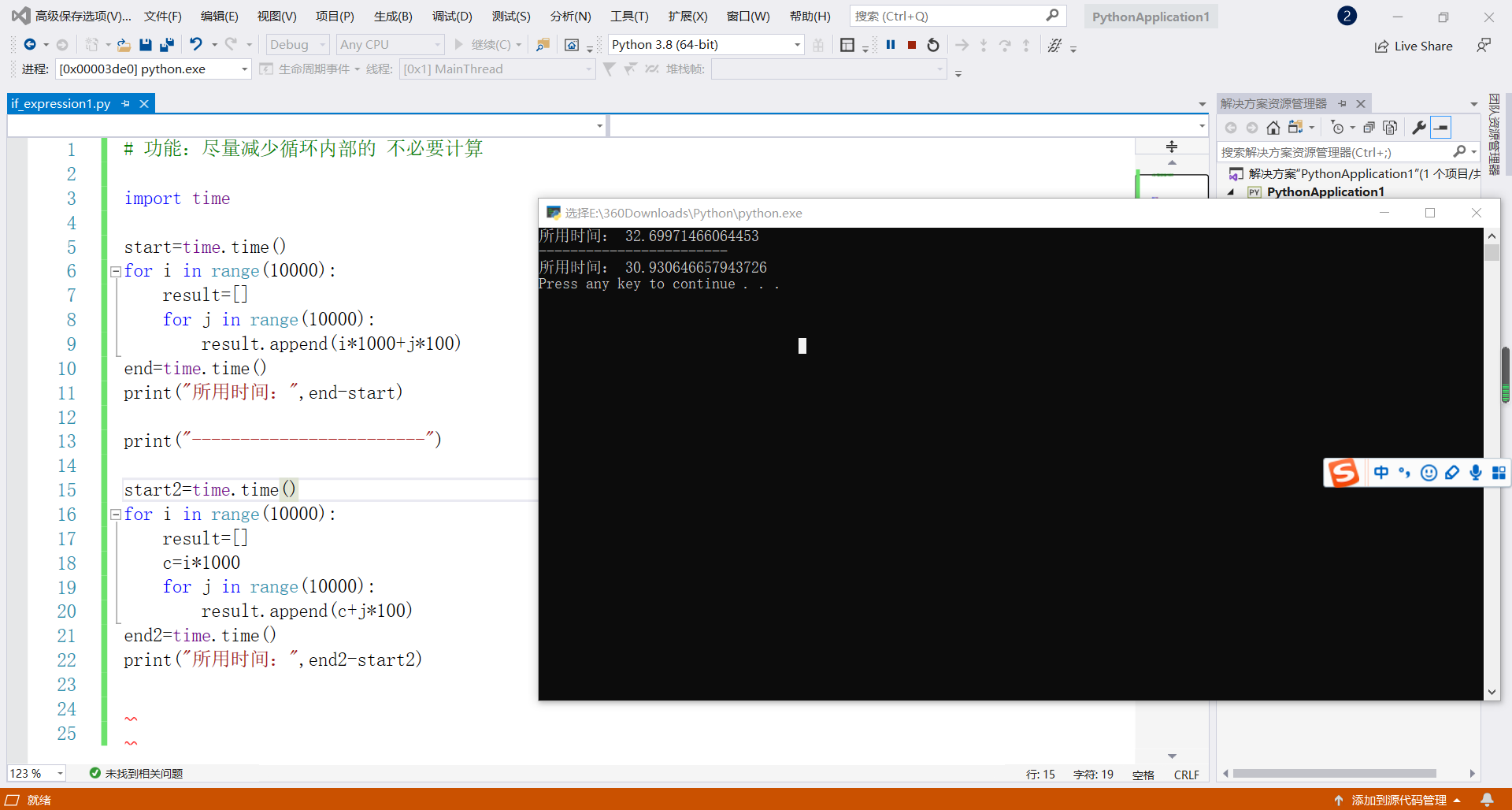Click the Live Share button

[1414, 46]
